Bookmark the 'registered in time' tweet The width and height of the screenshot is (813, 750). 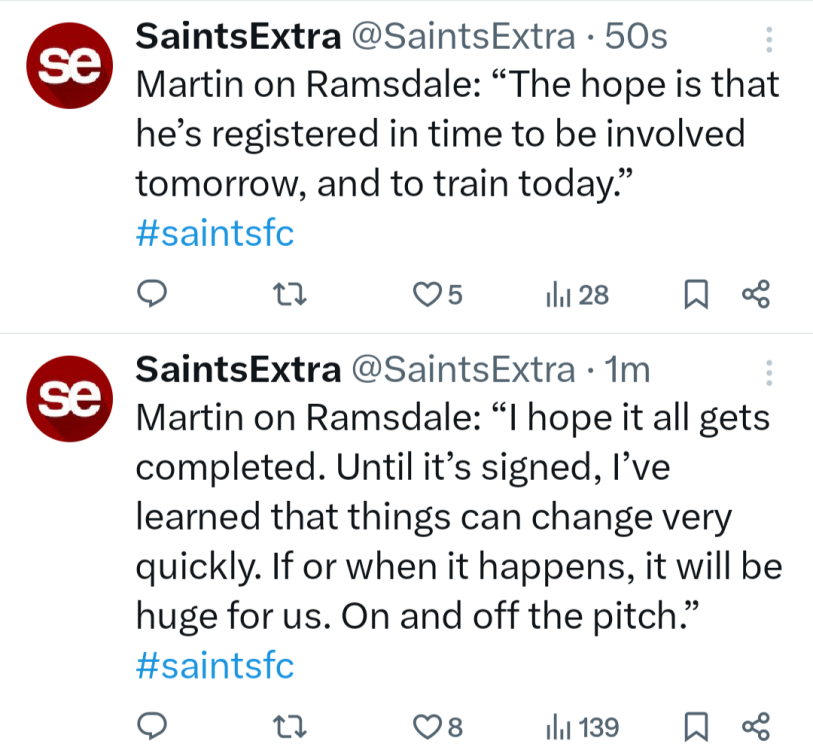point(697,294)
